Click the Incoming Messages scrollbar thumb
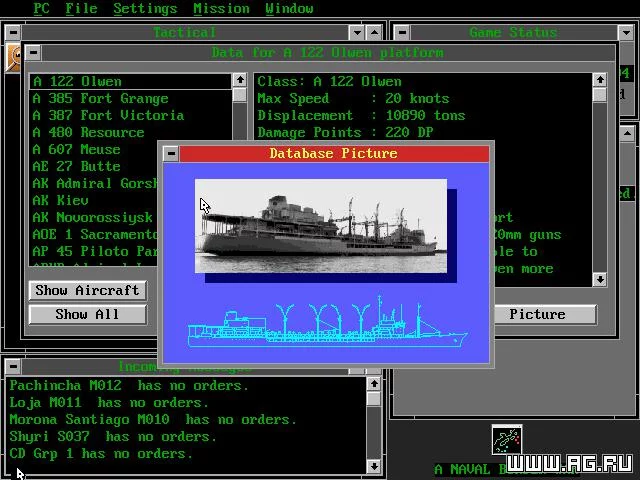The width and height of the screenshot is (640, 480). 373,399
